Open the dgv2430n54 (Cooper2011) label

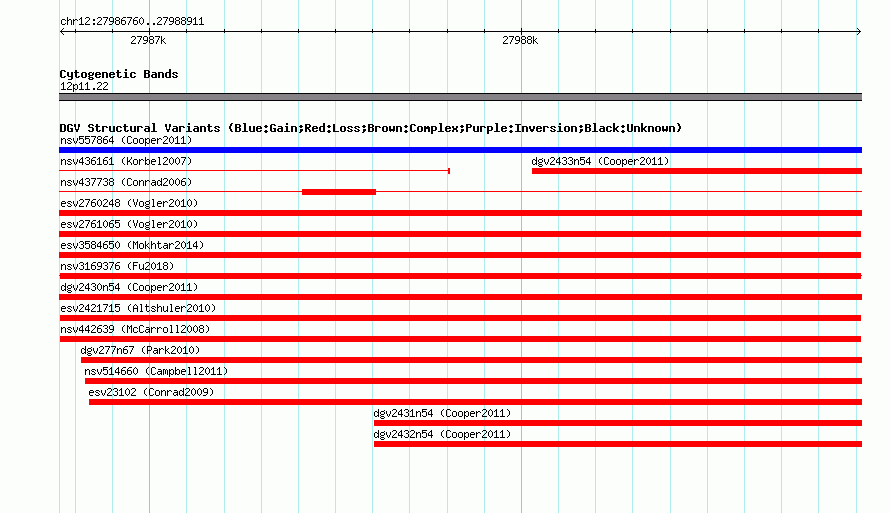(129, 287)
